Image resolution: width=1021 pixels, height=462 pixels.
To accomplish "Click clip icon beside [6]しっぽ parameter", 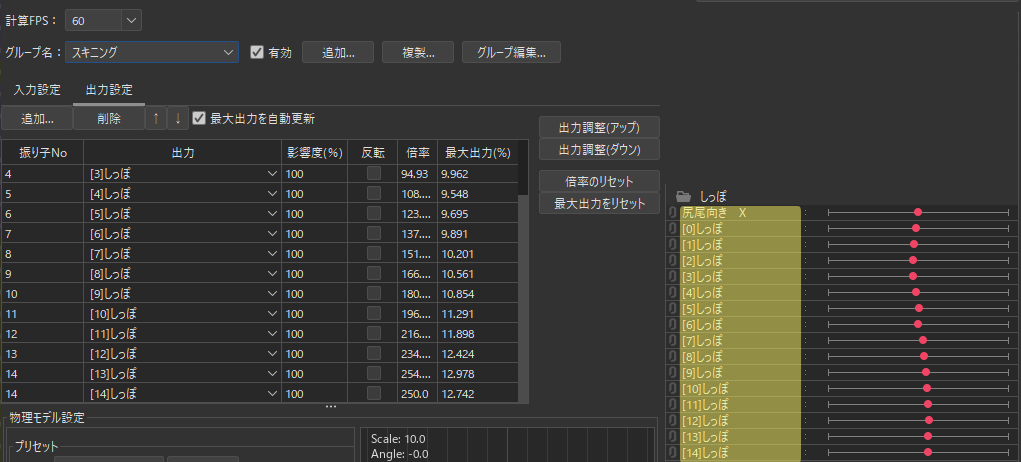I will [673, 324].
